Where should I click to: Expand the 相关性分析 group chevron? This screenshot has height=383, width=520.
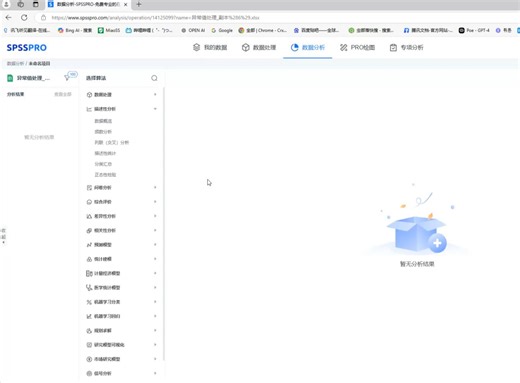click(155, 230)
